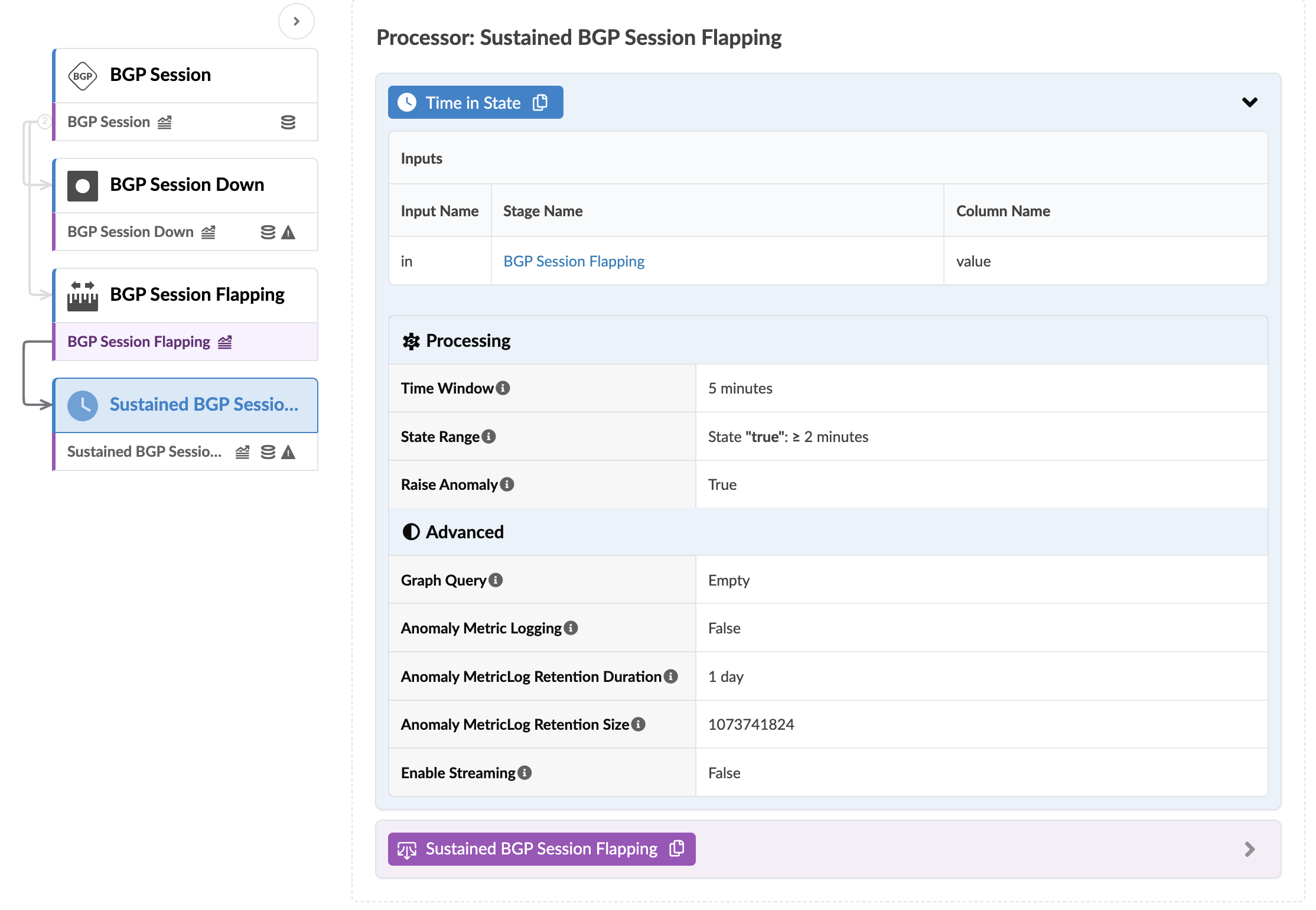Open the BGP Session Flapping stage name link
This screenshot has height=910, width=1316.
click(x=574, y=261)
